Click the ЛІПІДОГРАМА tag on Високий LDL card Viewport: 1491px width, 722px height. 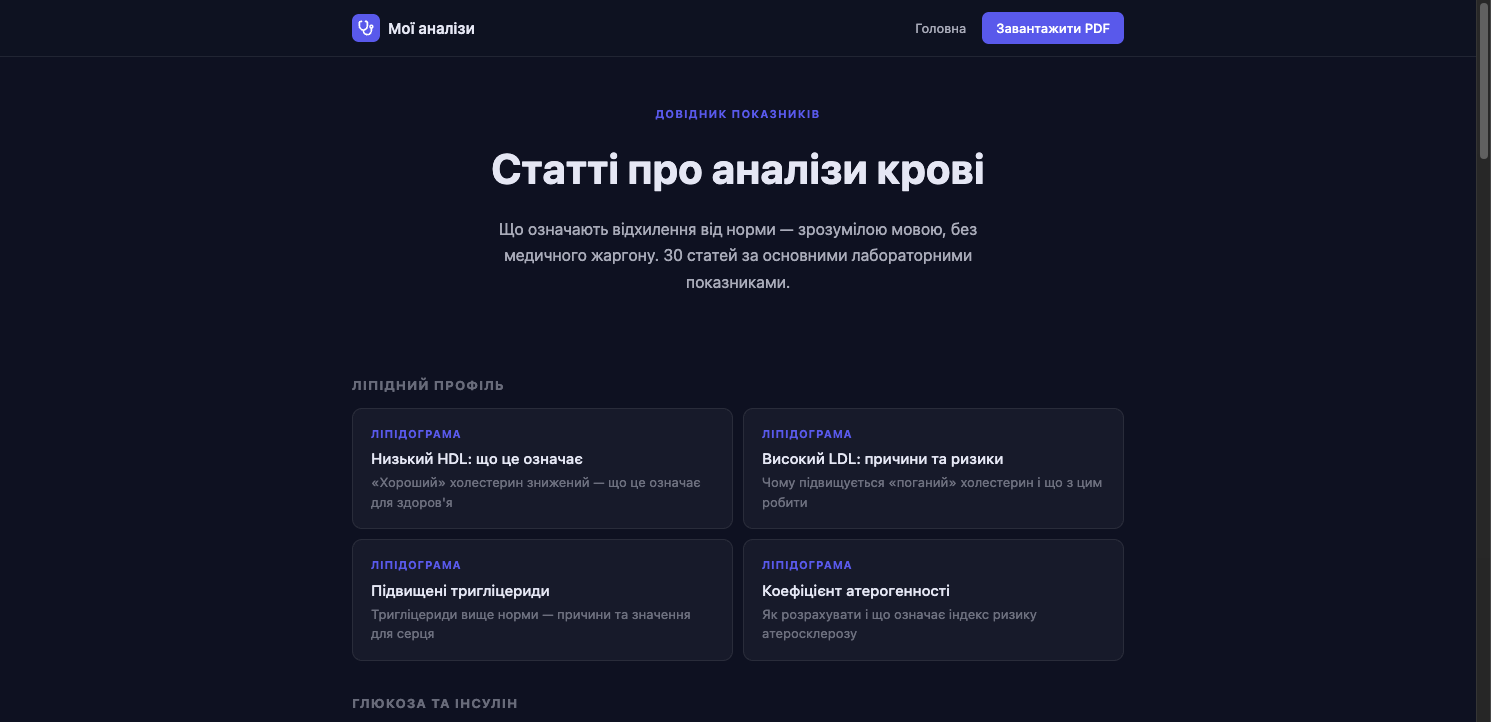pos(807,434)
